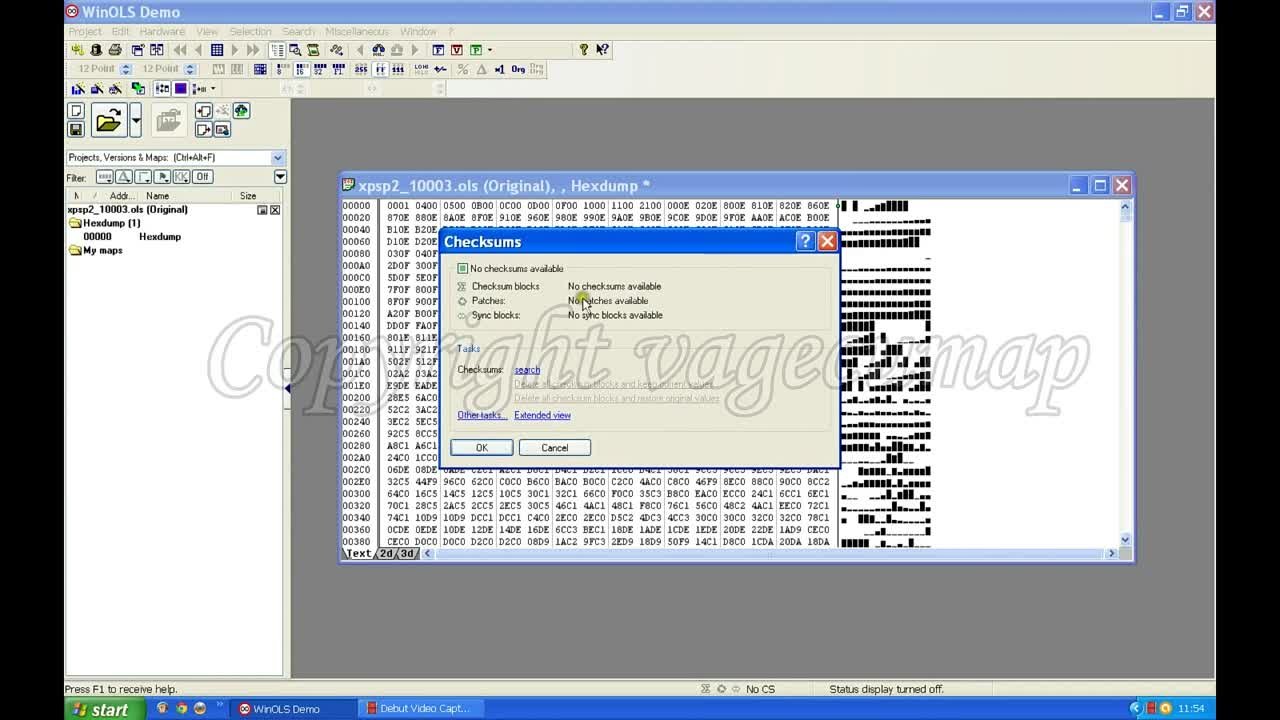Toggle the filter Off button
The image size is (1280, 720).
tap(202, 177)
